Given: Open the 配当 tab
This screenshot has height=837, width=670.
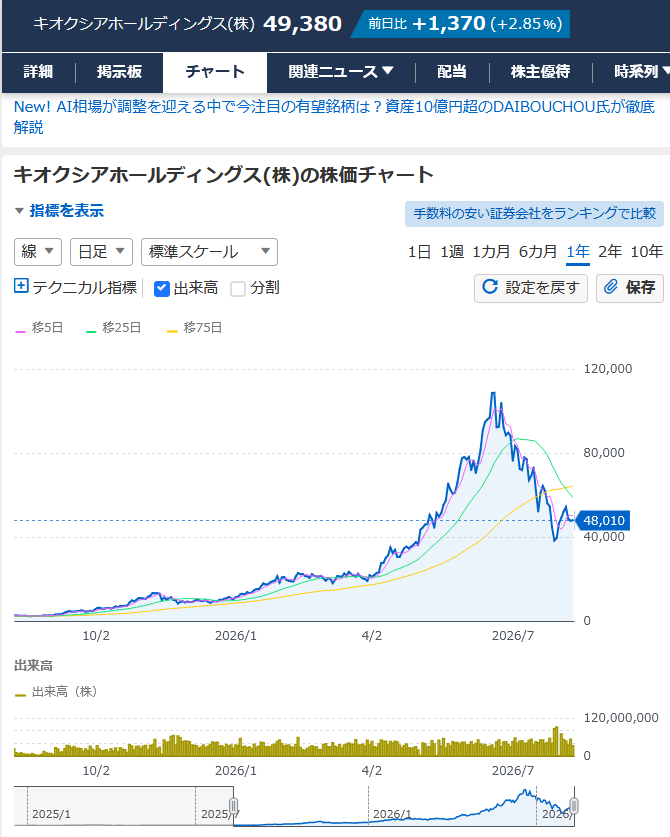Looking at the screenshot, I should [x=452, y=72].
